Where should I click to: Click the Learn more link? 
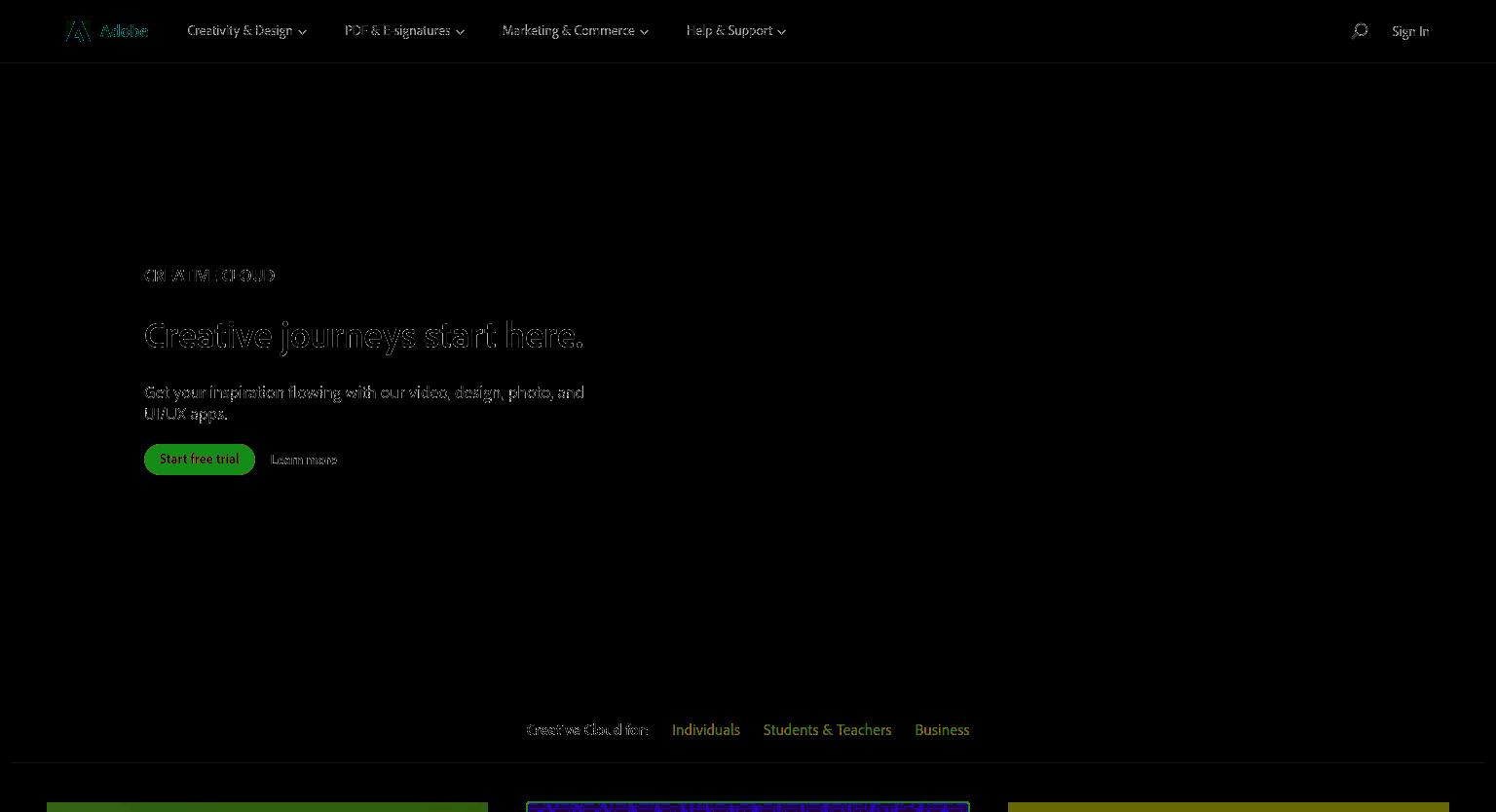pos(304,460)
